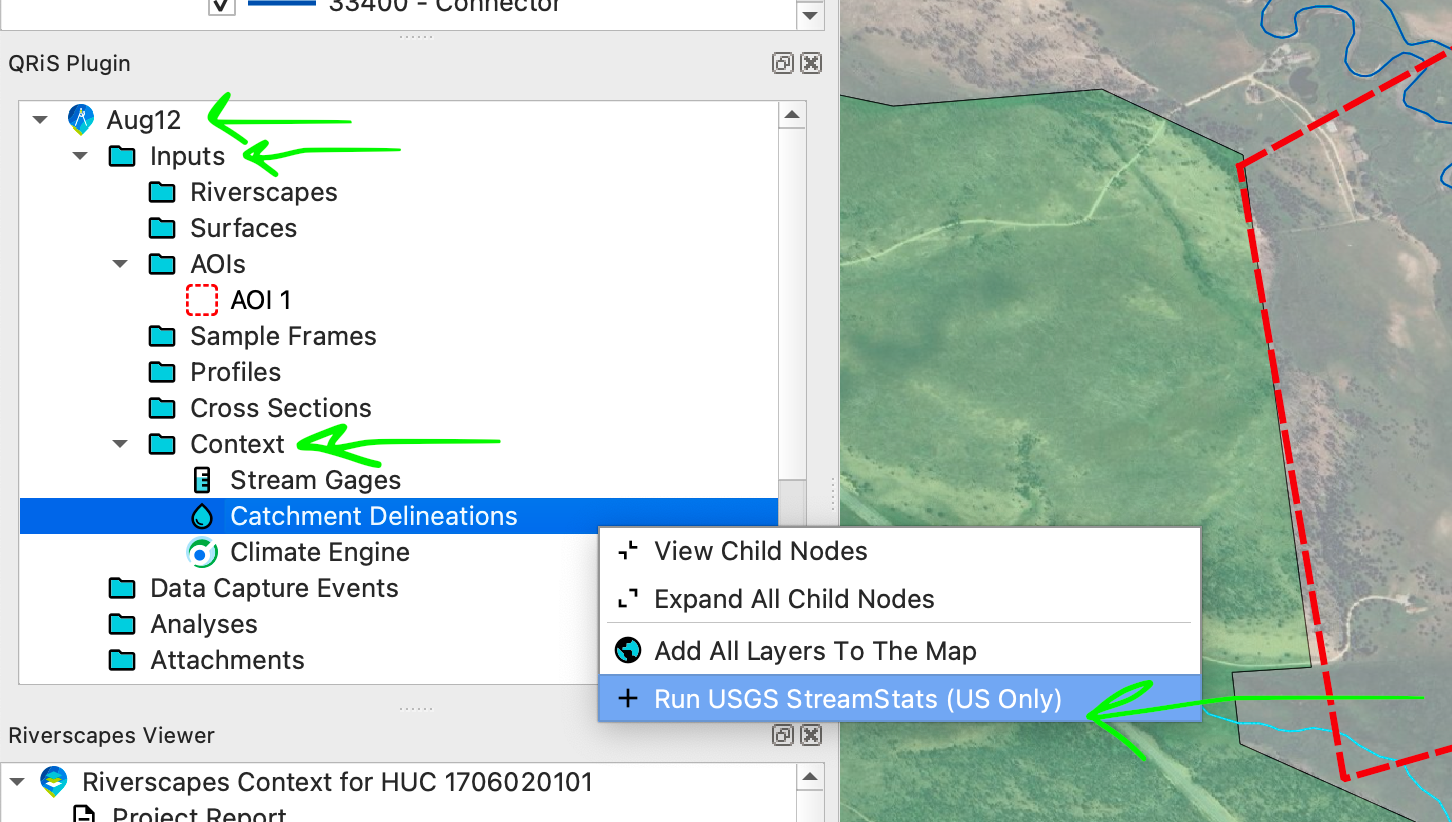Collapse the Aug12 project node

[x=40, y=120]
